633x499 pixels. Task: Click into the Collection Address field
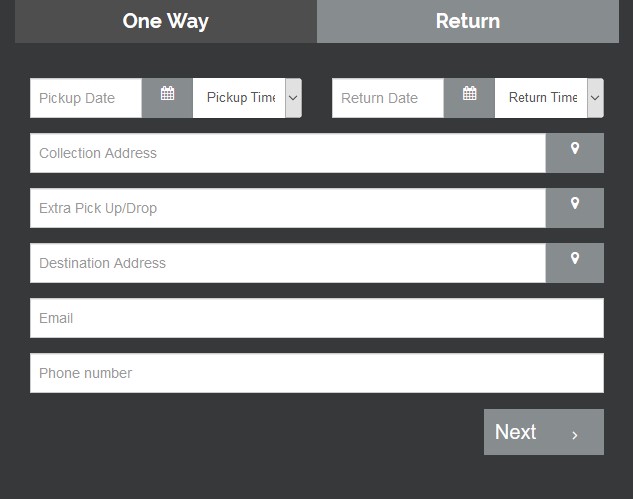(288, 153)
